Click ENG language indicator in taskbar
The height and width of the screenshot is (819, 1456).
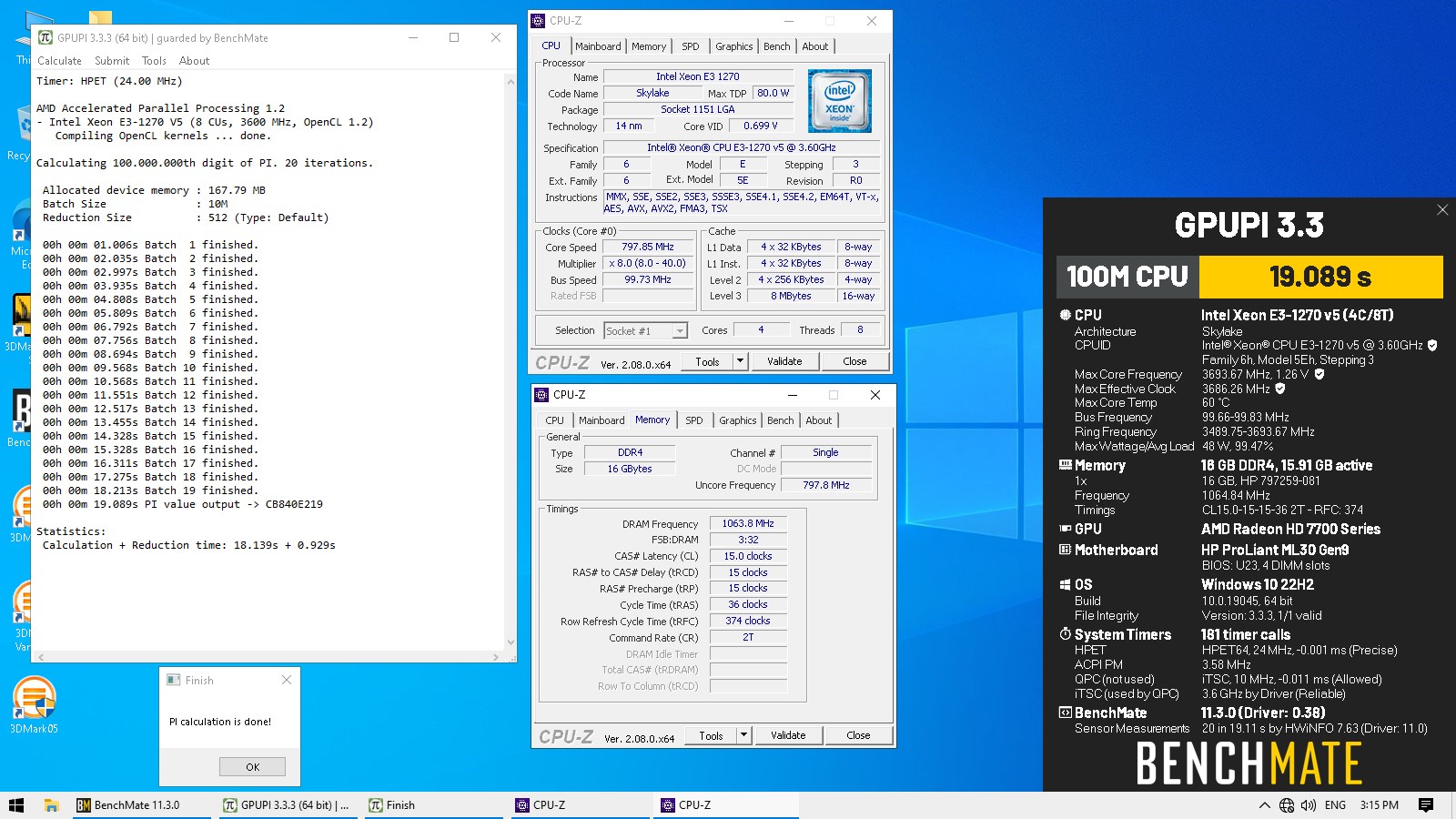(1335, 805)
